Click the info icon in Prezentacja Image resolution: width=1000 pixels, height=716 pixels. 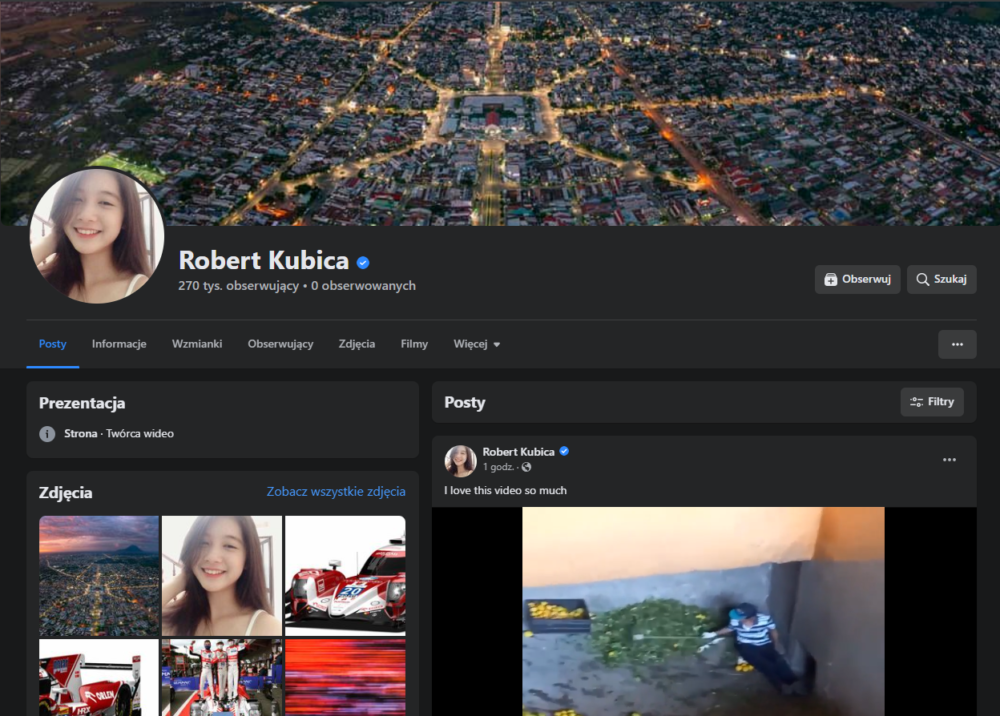coord(47,434)
